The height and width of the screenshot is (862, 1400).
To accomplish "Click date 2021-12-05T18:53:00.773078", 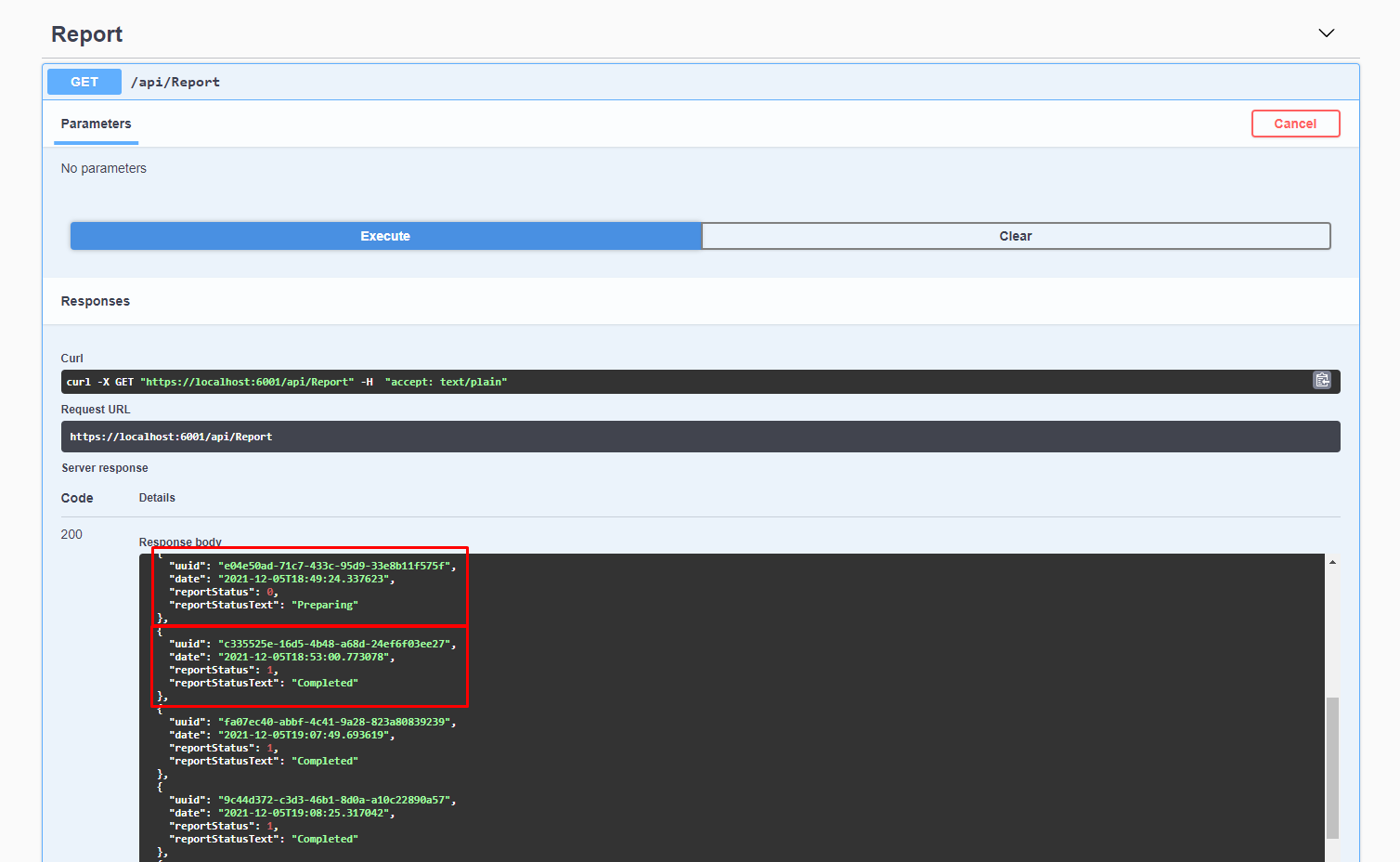I will coord(304,657).
